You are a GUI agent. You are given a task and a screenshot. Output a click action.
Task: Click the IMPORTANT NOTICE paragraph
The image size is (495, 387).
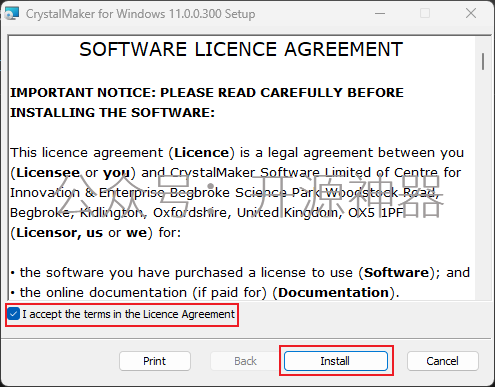[207, 102]
